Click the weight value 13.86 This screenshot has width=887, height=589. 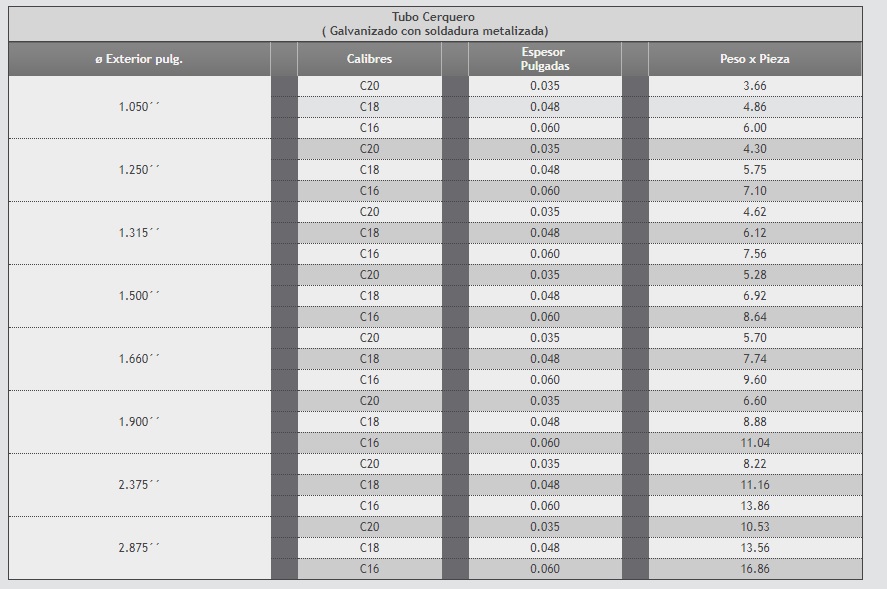755,506
